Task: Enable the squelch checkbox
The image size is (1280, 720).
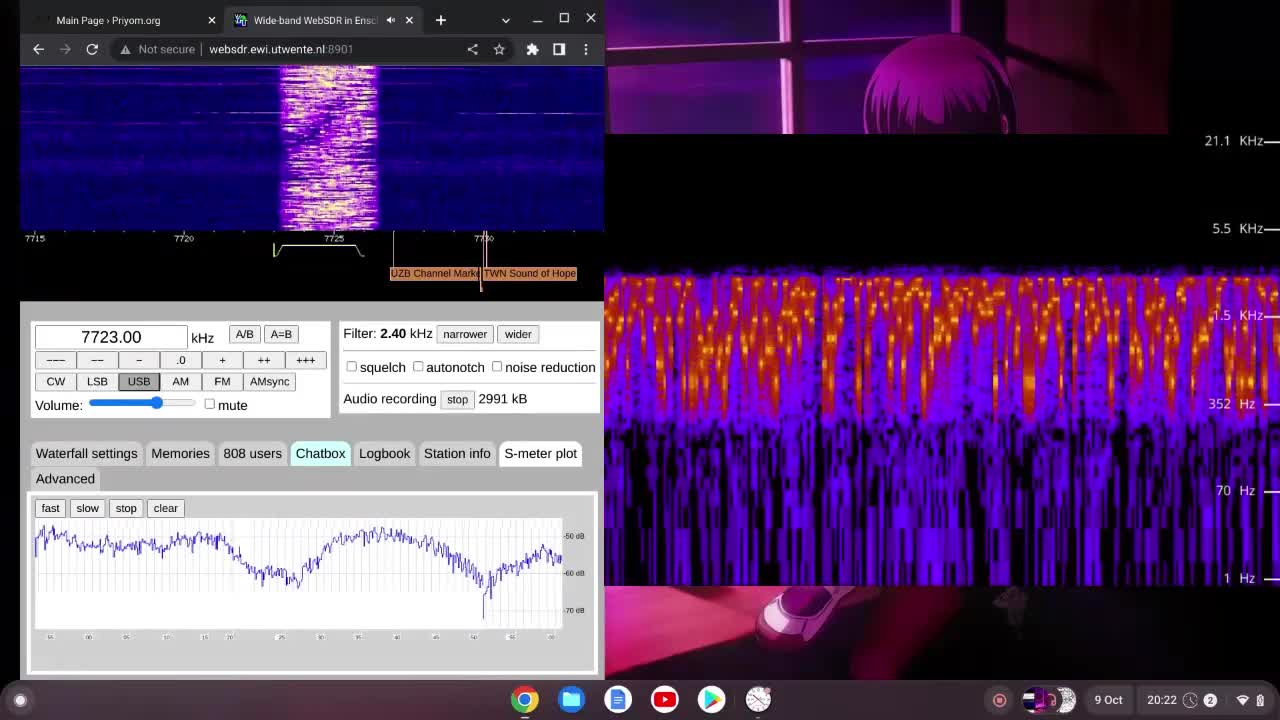Action: tap(351, 367)
